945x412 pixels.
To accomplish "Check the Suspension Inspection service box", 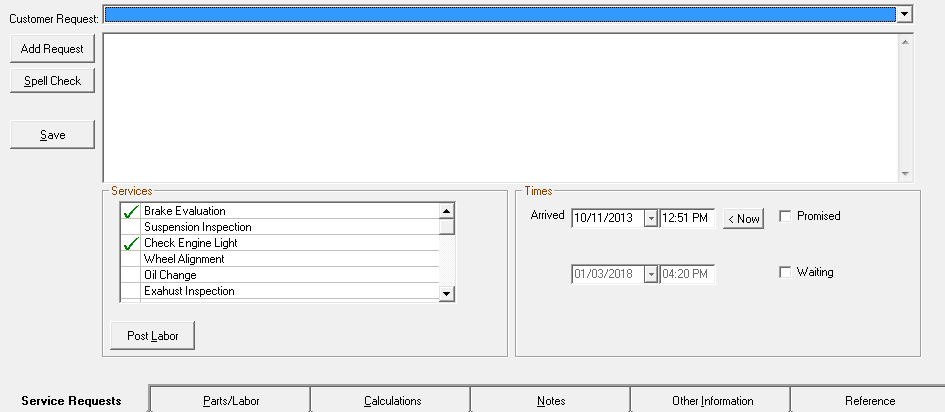I will [130, 227].
